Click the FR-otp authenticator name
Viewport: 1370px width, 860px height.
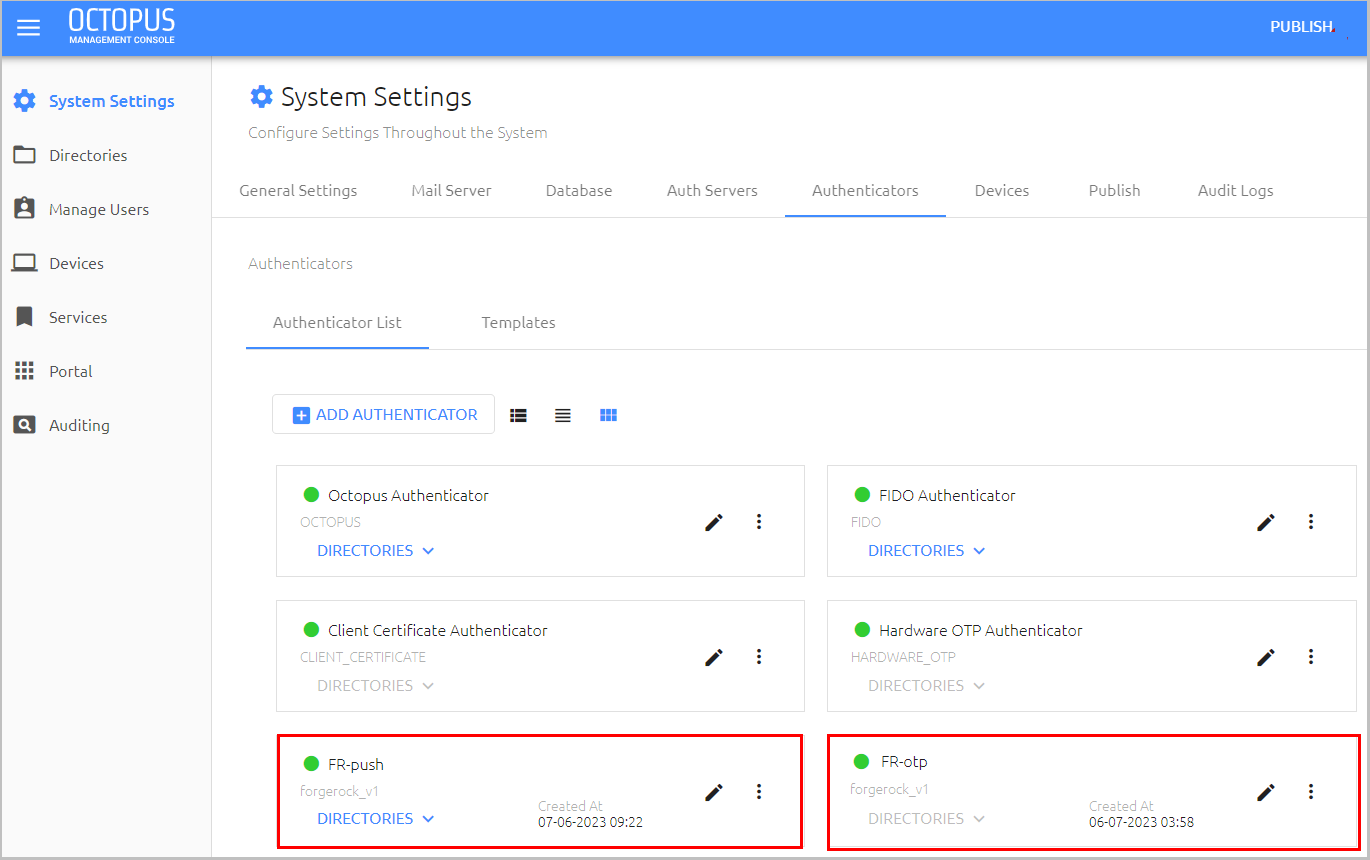904,761
